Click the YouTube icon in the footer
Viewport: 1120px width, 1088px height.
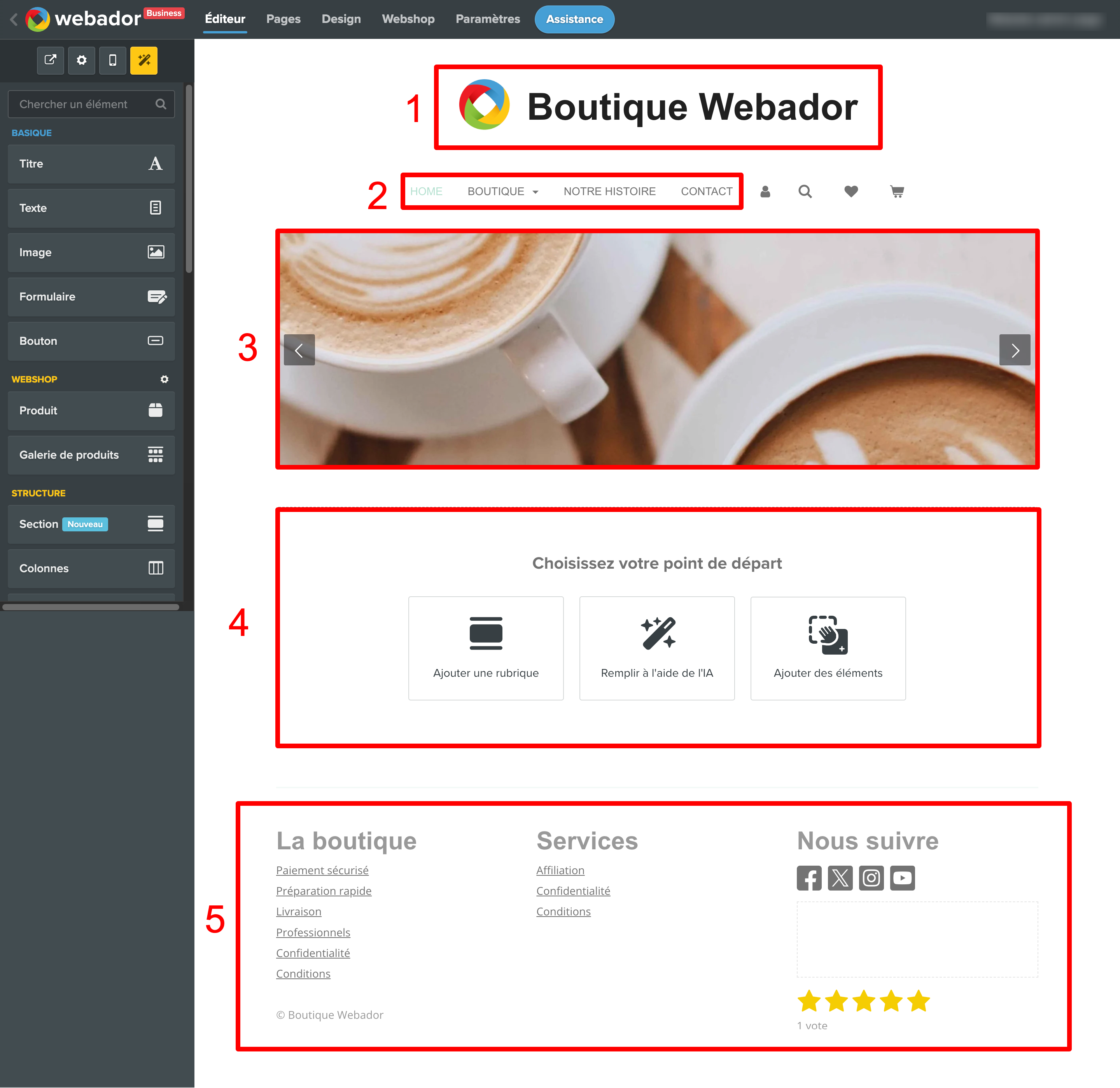902,878
